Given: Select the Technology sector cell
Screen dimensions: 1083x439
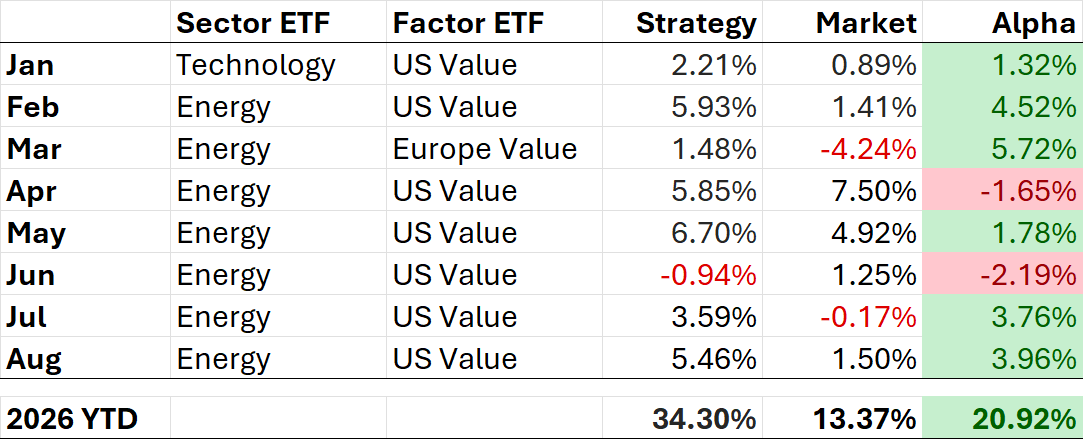Looking at the screenshot, I should (256, 65).
